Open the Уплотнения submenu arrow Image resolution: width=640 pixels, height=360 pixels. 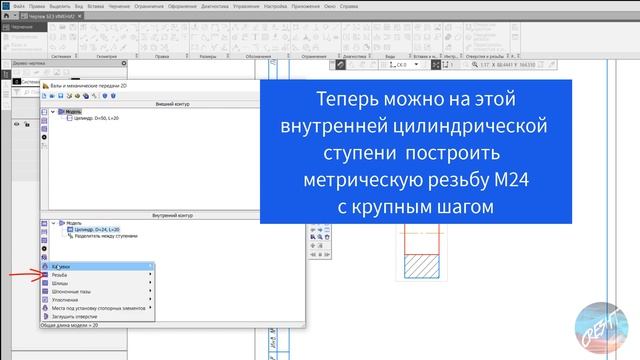pos(150,300)
